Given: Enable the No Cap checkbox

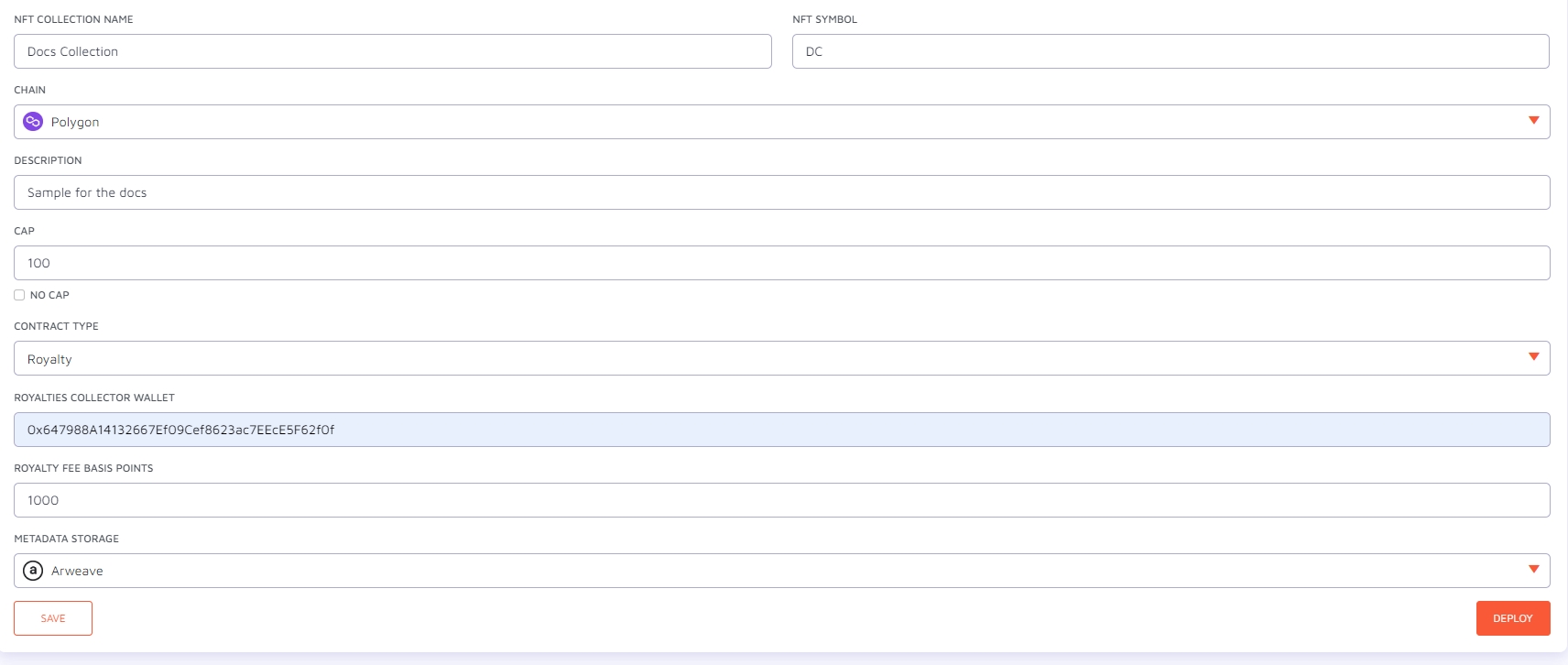Looking at the screenshot, I should pyautogui.click(x=19, y=295).
